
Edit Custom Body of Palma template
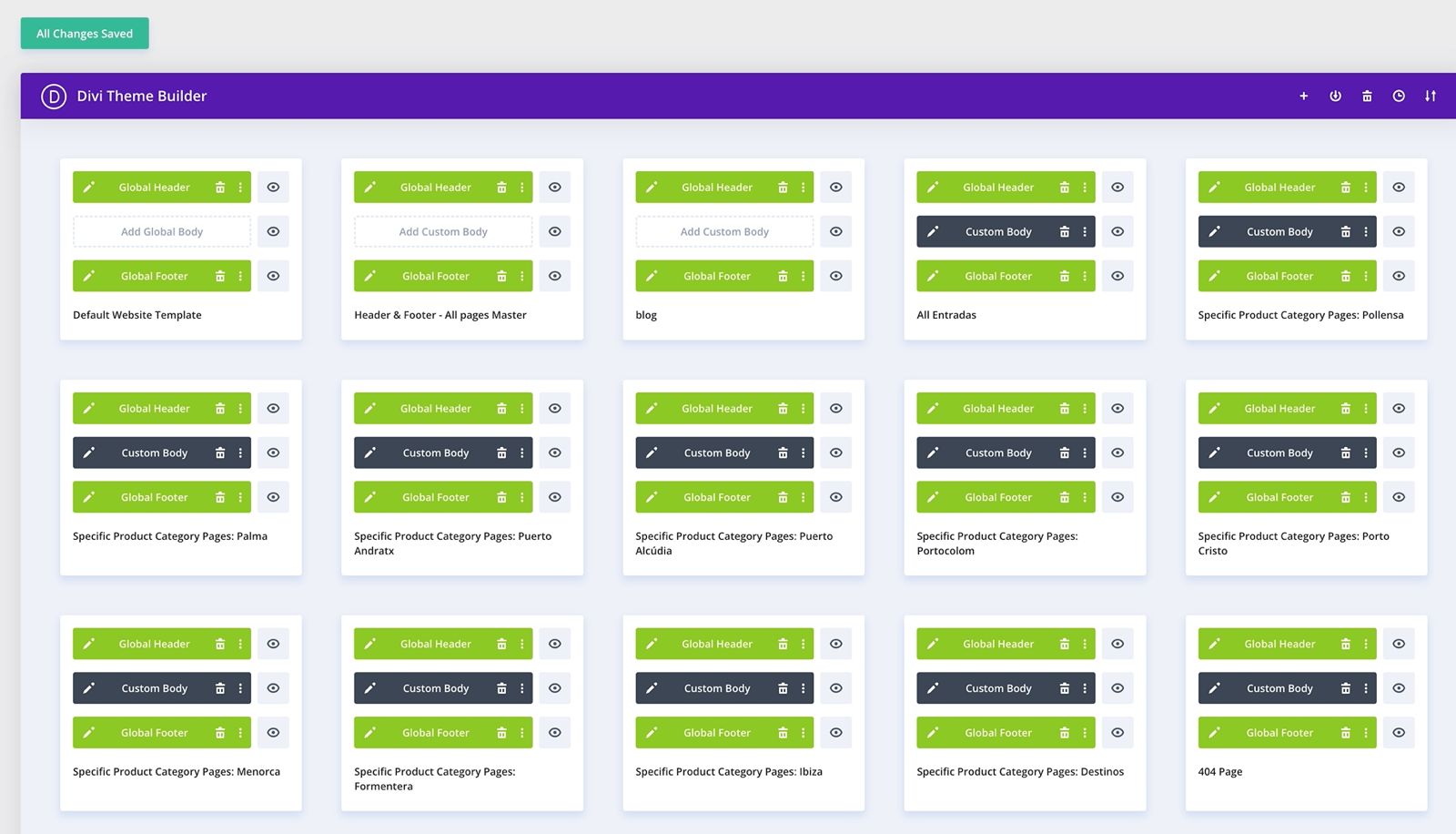point(88,453)
